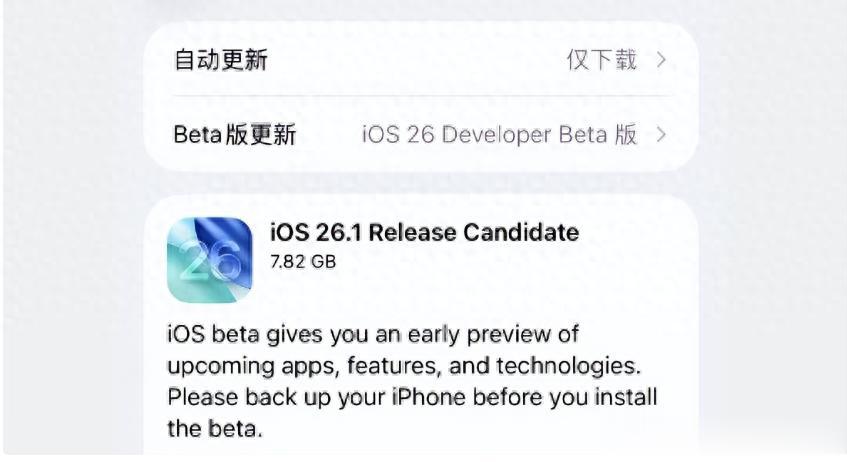The height and width of the screenshot is (462, 847).
Task: Select the iOS 26 Developer Beta 版 value
Action: tap(499, 135)
